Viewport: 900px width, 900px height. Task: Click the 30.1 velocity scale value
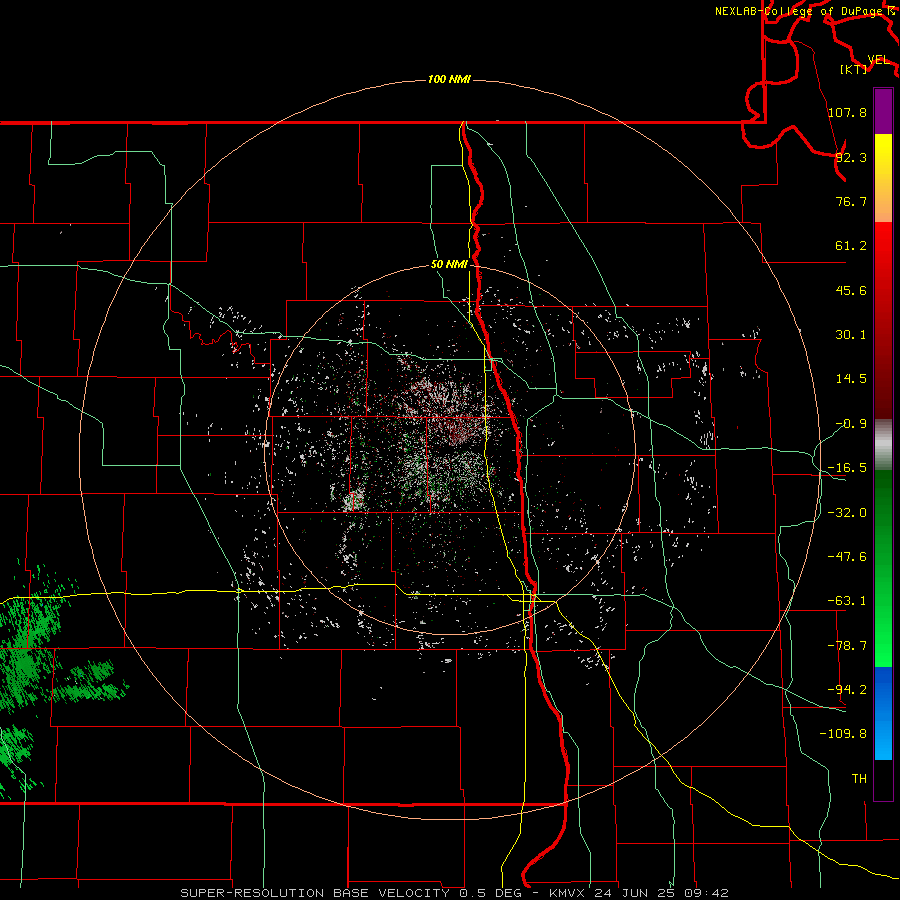pyautogui.click(x=851, y=335)
